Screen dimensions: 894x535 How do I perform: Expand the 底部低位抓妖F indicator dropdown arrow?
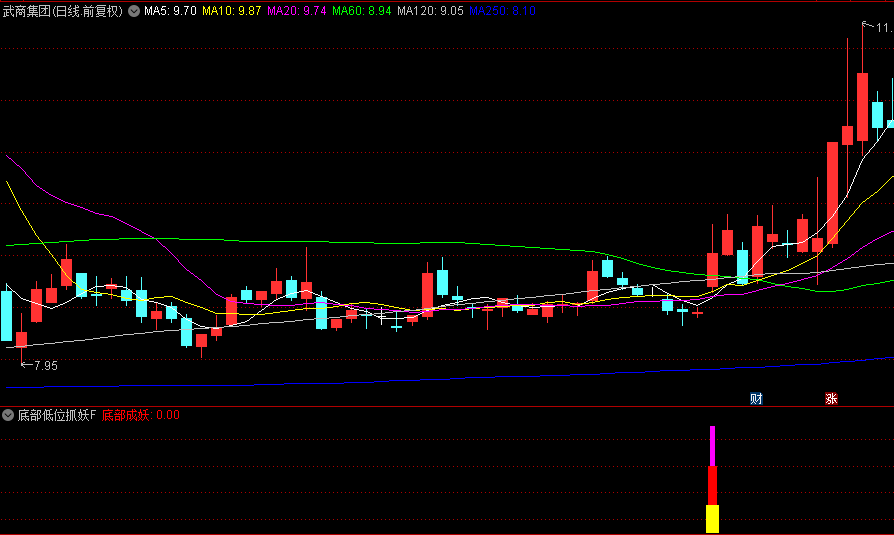click(8, 415)
